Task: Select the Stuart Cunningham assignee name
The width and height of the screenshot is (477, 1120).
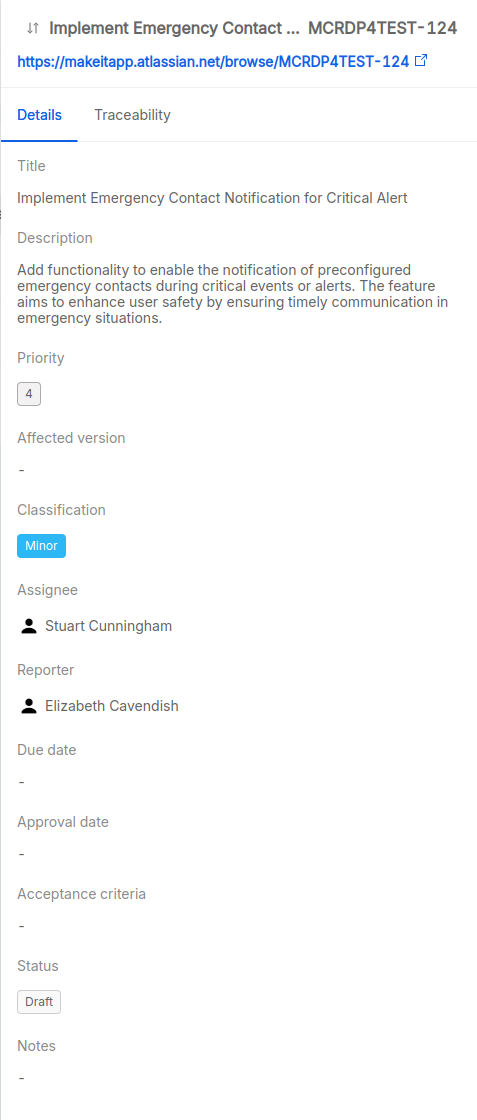Action: [109, 626]
